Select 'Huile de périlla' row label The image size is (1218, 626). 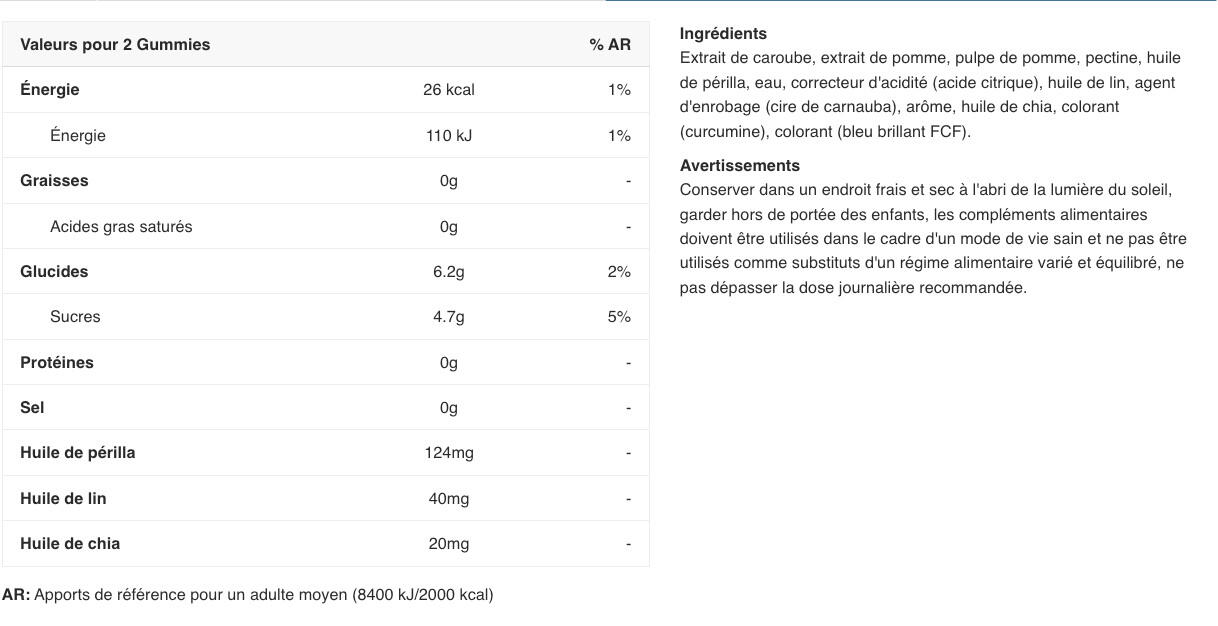coord(78,453)
